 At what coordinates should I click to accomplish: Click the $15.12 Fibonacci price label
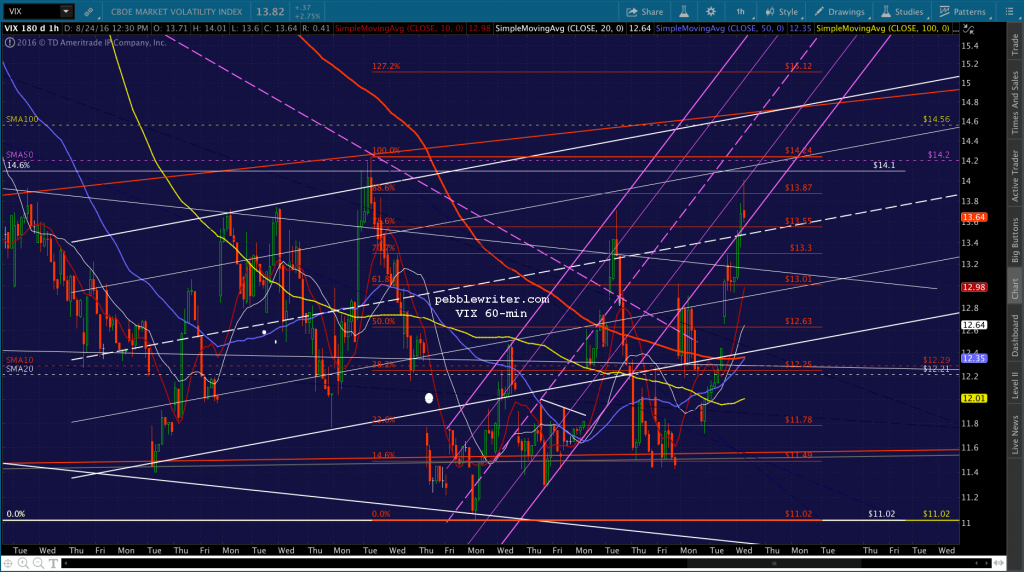(799, 67)
